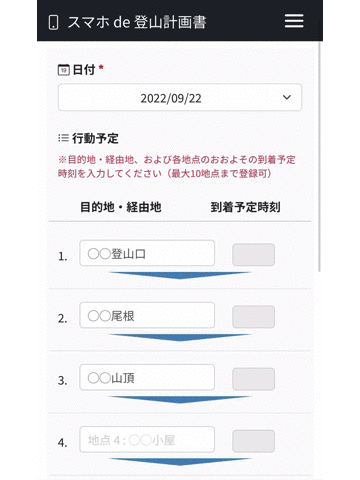The height and width of the screenshot is (480, 360).
Task: Click the blue arrow below 地点4 field
Action: tap(180, 461)
